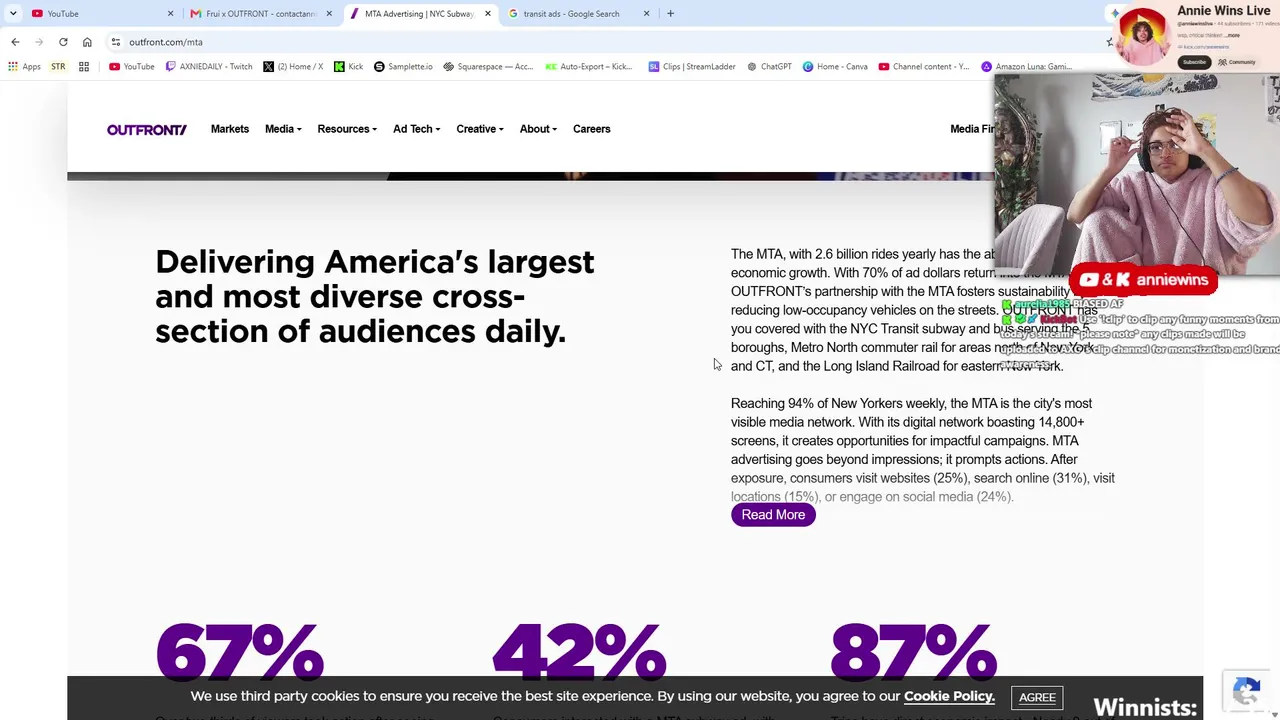Screen dimensions: 1280x720
Task: Click the Gemini sparkle icon near tab strip
Action: click(x=1115, y=13)
